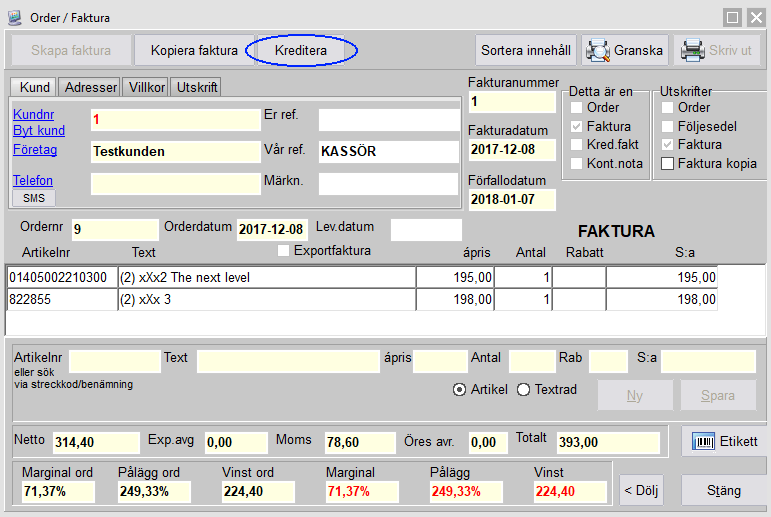Enable the Exportfaktura checkbox
This screenshot has height=517, width=771.
[283, 251]
